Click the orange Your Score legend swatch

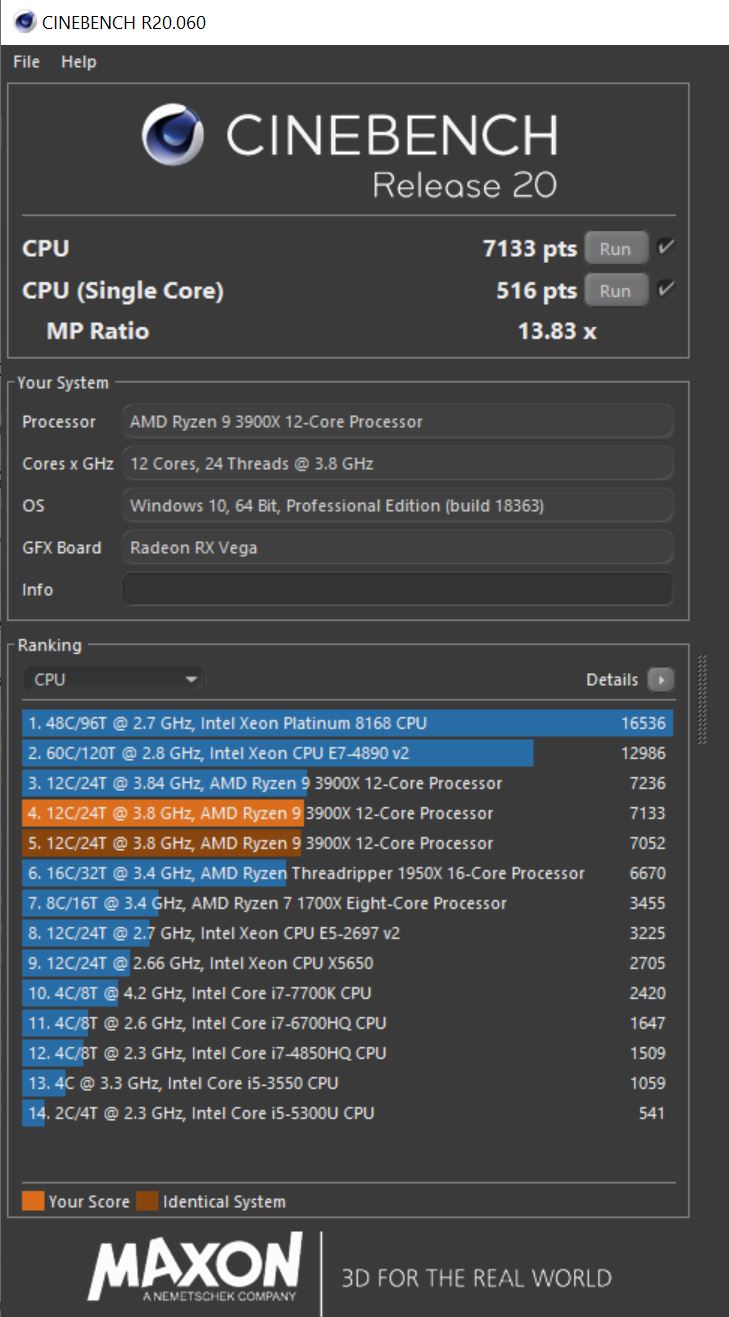(33, 1201)
